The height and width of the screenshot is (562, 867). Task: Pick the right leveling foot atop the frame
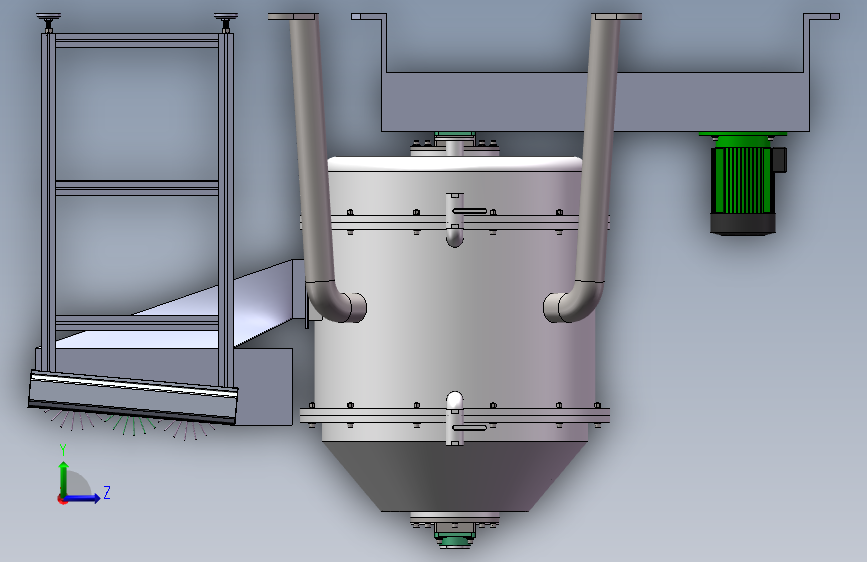point(226,23)
